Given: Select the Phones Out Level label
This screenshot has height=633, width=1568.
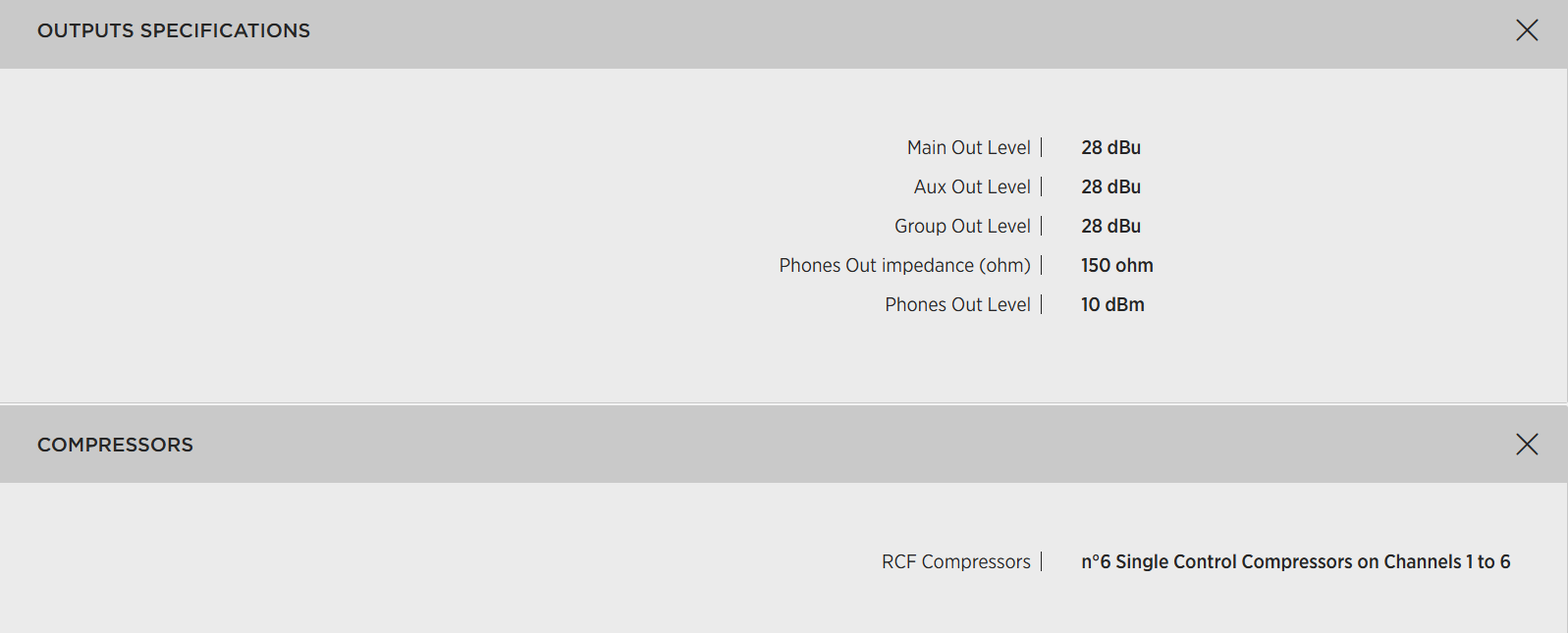Looking at the screenshot, I should point(957,304).
